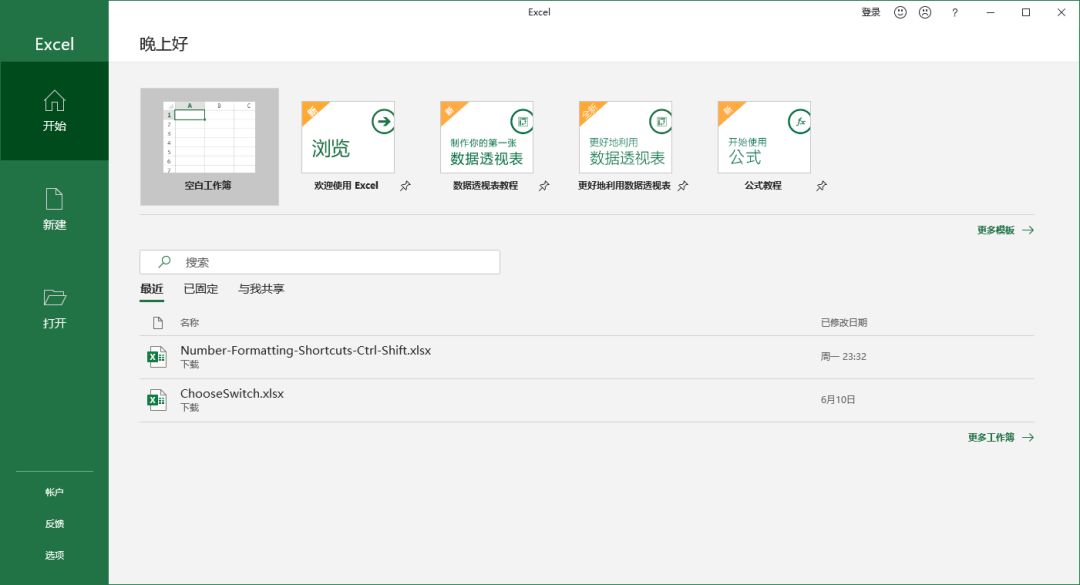The height and width of the screenshot is (585, 1080).
Task: Click Excel icon next to Number-Formatting-Shortcuts file
Action: pyautogui.click(x=156, y=357)
